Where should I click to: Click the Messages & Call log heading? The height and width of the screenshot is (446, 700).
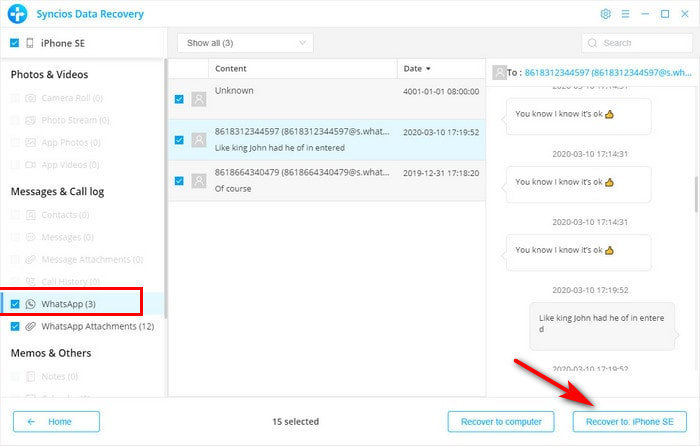(57, 192)
